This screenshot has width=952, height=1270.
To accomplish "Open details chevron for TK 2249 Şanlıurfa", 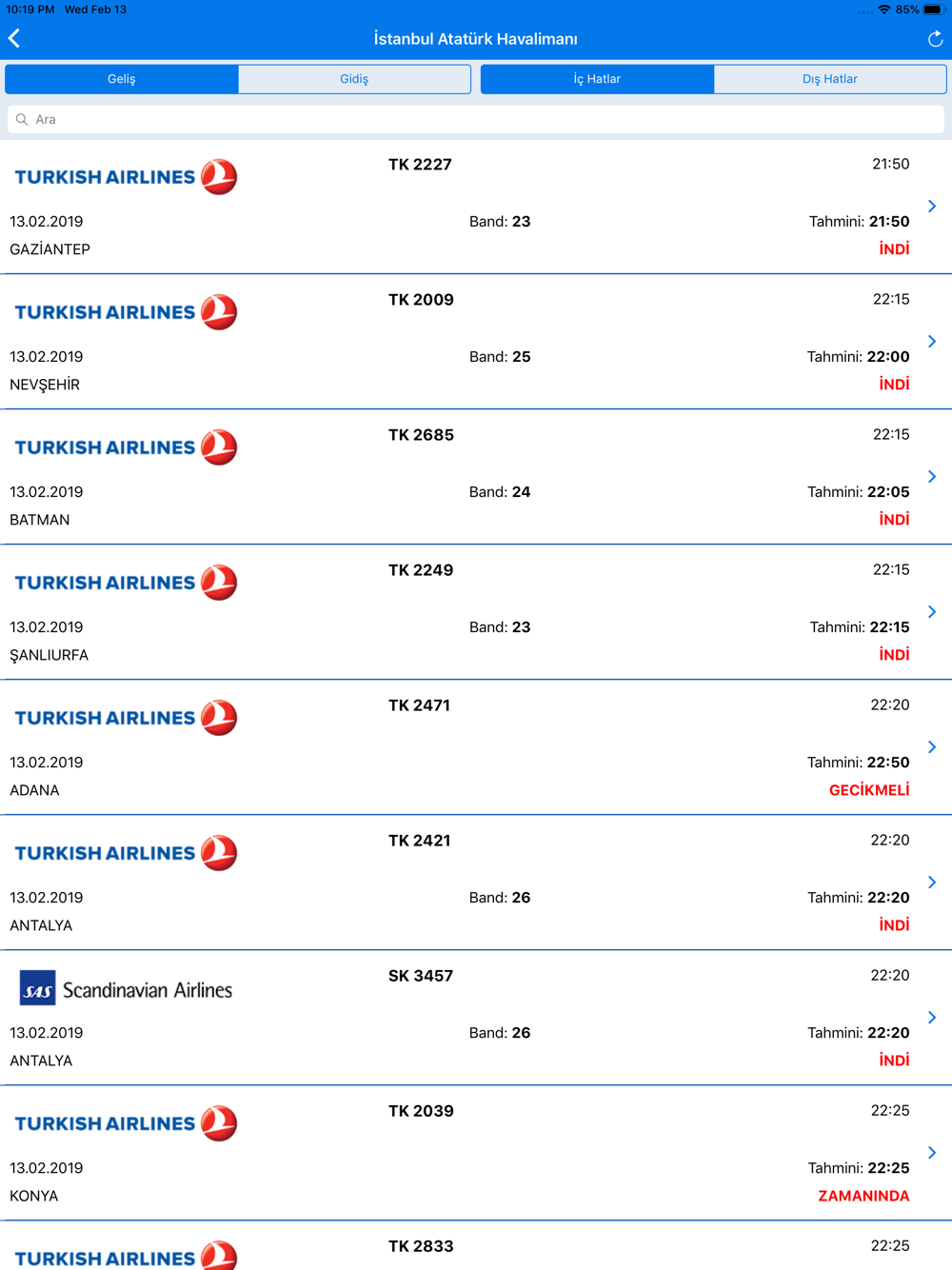I will (x=932, y=612).
